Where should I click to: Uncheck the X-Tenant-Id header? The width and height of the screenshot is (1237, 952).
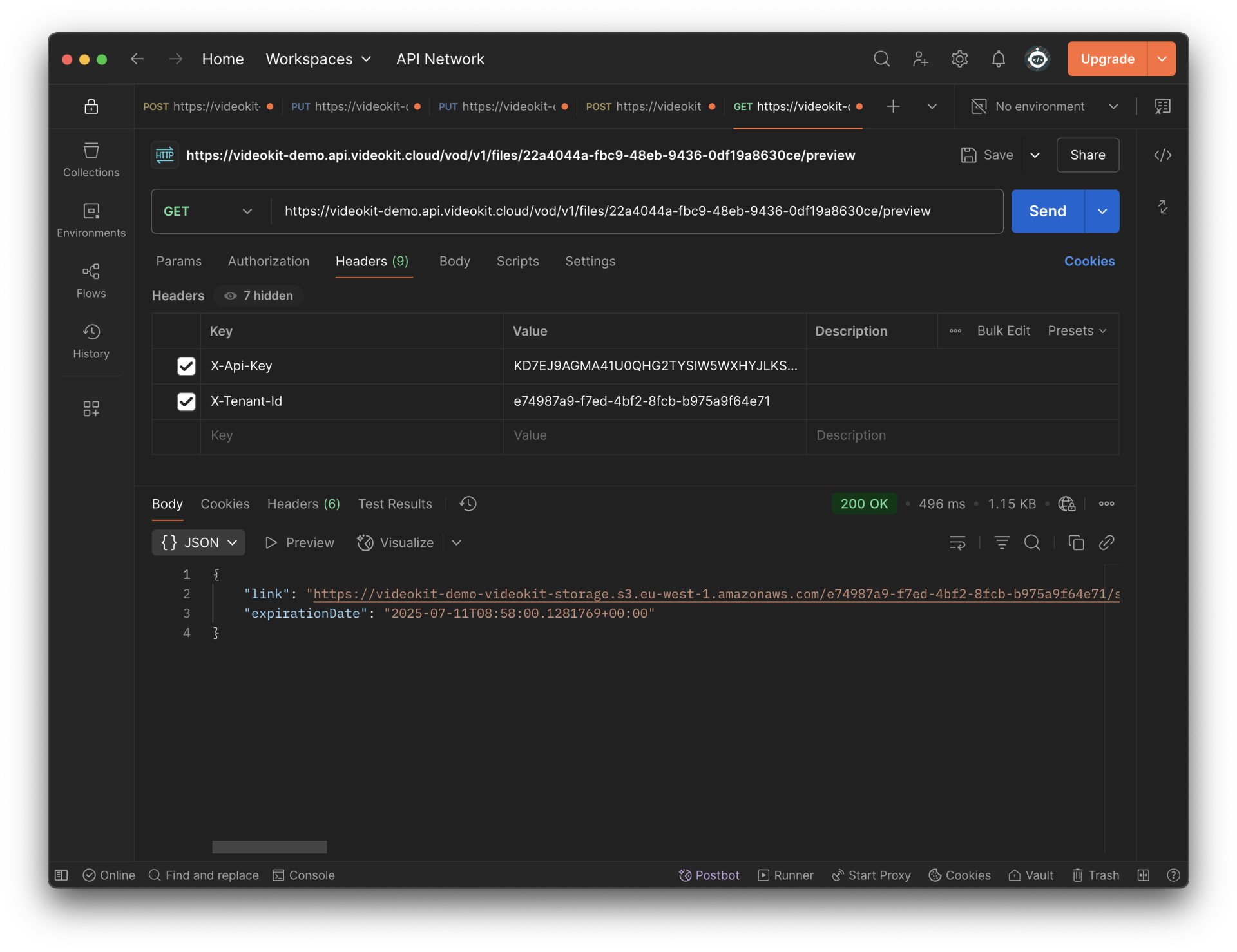(186, 401)
